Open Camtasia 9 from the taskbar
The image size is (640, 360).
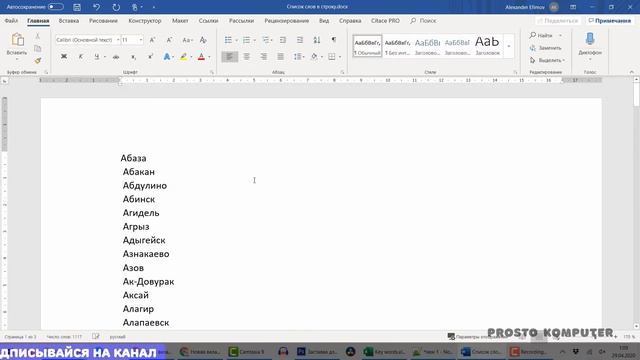point(247,351)
